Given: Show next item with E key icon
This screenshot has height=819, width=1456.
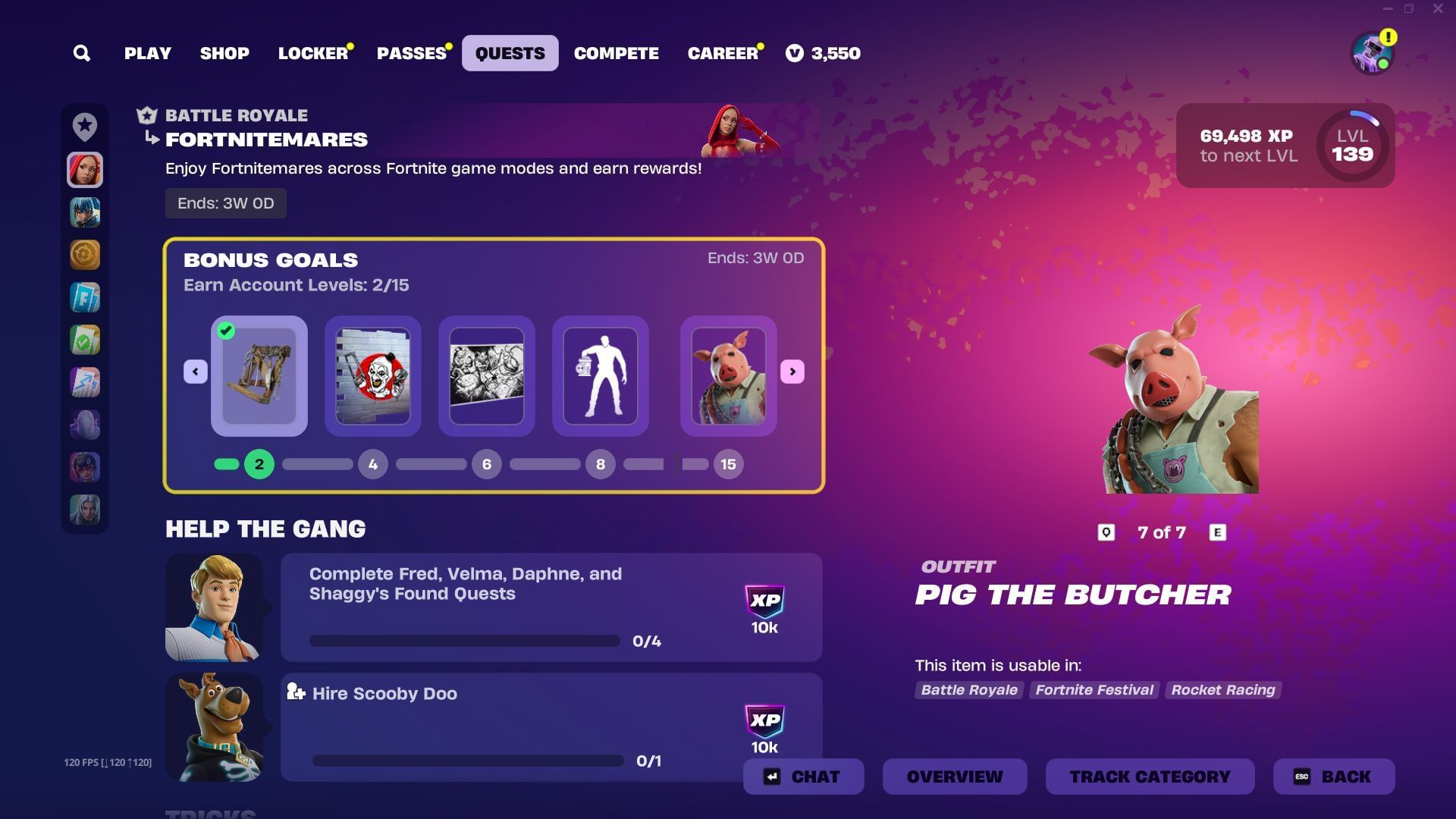Looking at the screenshot, I should pyautogui.click(x=1218, y=532).
